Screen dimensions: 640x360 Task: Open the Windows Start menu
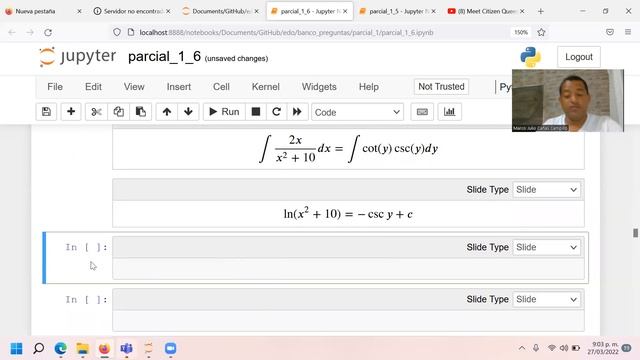tap(16, 349)
